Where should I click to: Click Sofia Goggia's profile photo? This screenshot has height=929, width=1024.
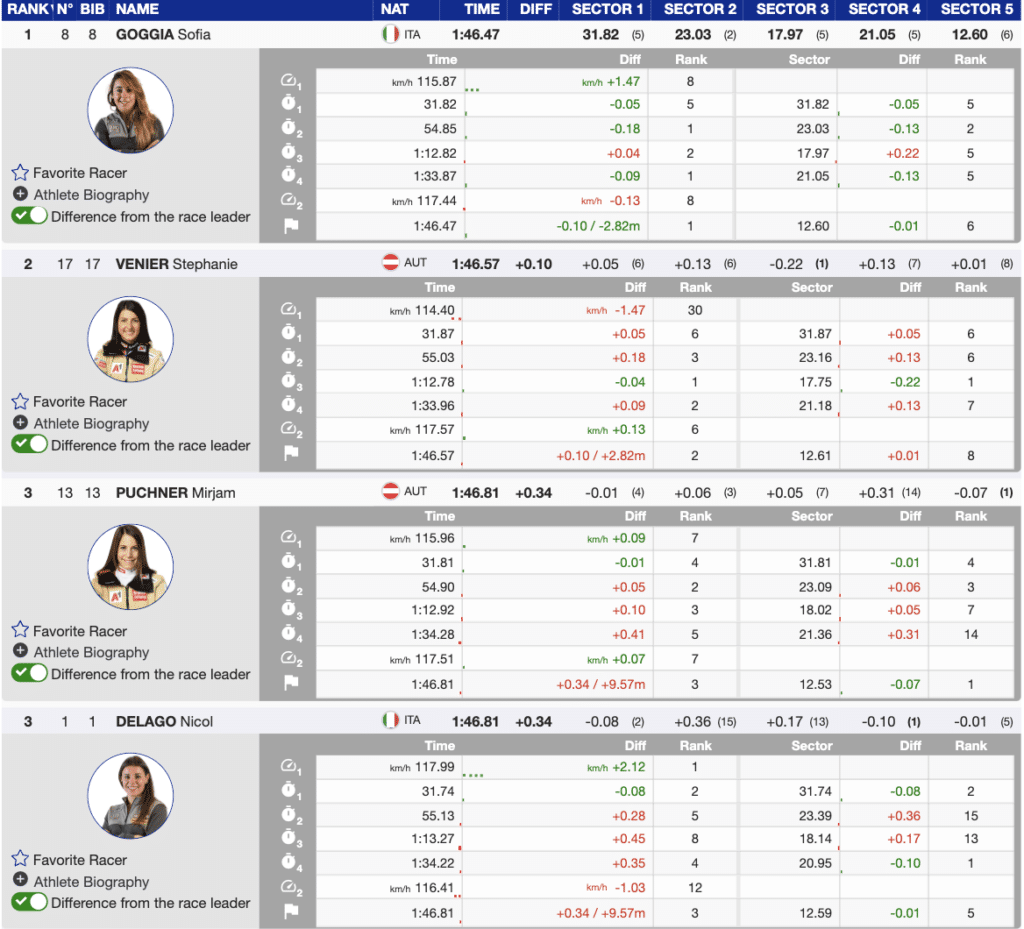pyautogui.click(x=130, y=110)
